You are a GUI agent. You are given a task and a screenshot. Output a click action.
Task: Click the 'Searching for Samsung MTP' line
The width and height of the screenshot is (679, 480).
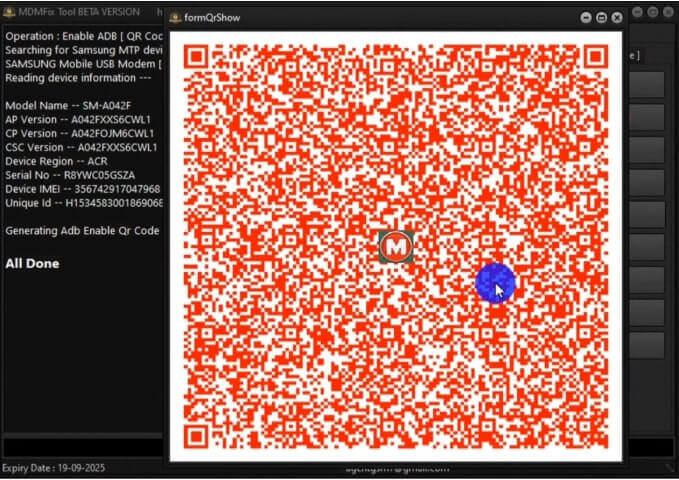84,50
